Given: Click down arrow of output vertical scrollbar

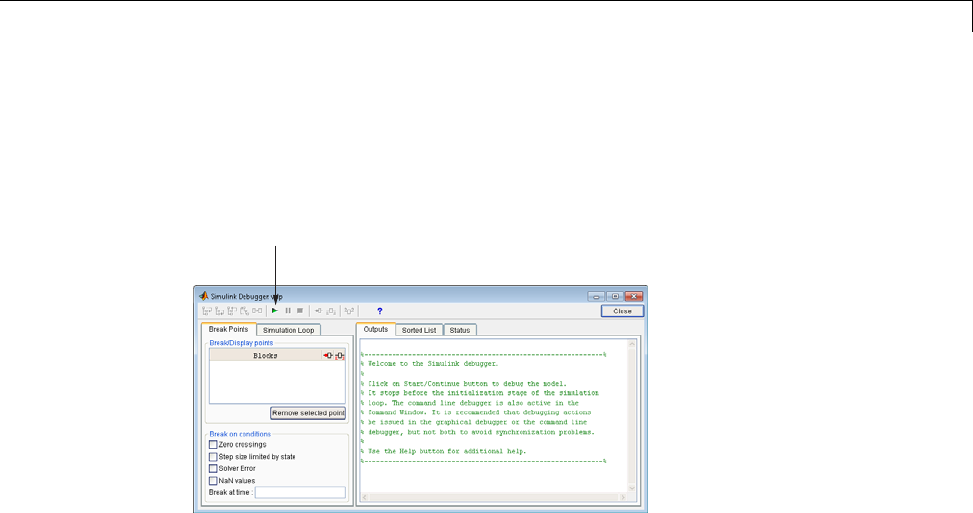Looking at the screenshot, I should pyautogui.click(x=632, y=488).
